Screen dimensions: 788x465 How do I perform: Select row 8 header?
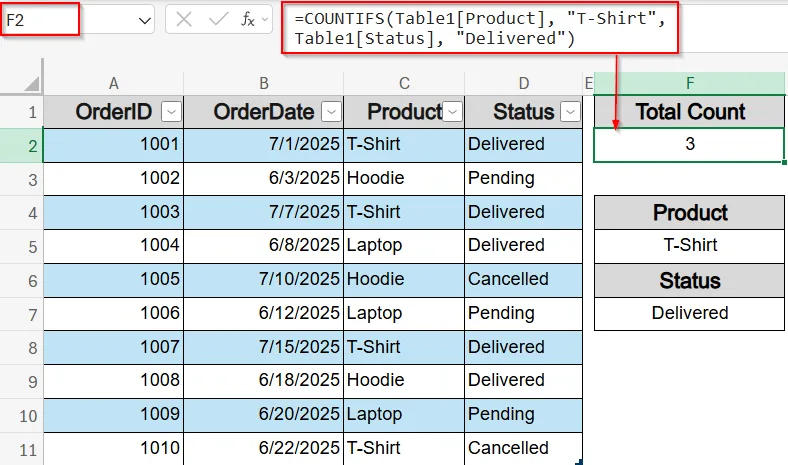tap(22, 347)
